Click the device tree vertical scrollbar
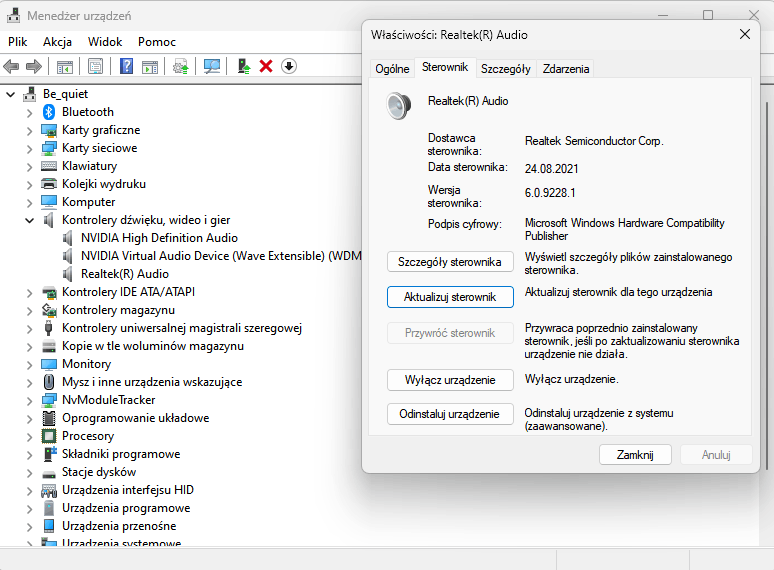Viewport: 774px width, 570px height. pos(766,286)
